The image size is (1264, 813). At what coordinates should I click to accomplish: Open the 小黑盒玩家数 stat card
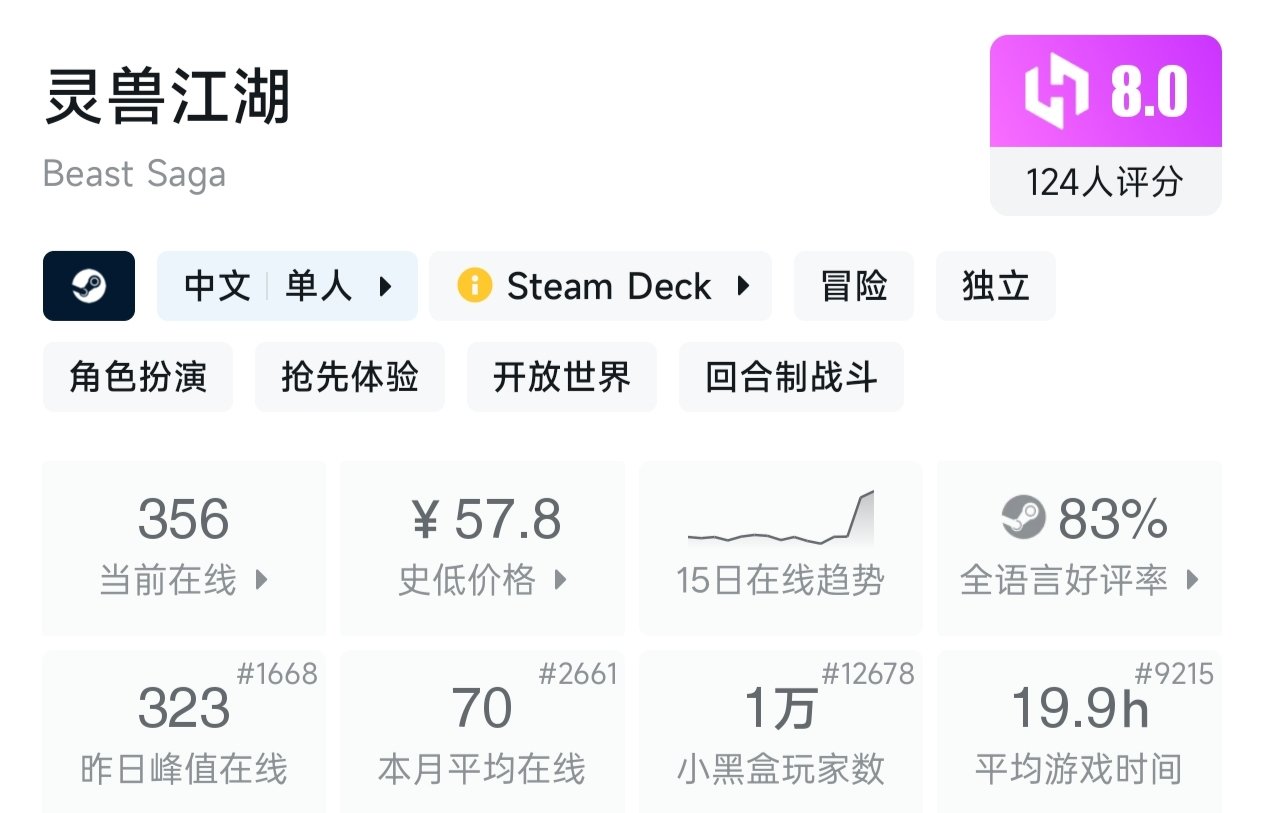781,731
